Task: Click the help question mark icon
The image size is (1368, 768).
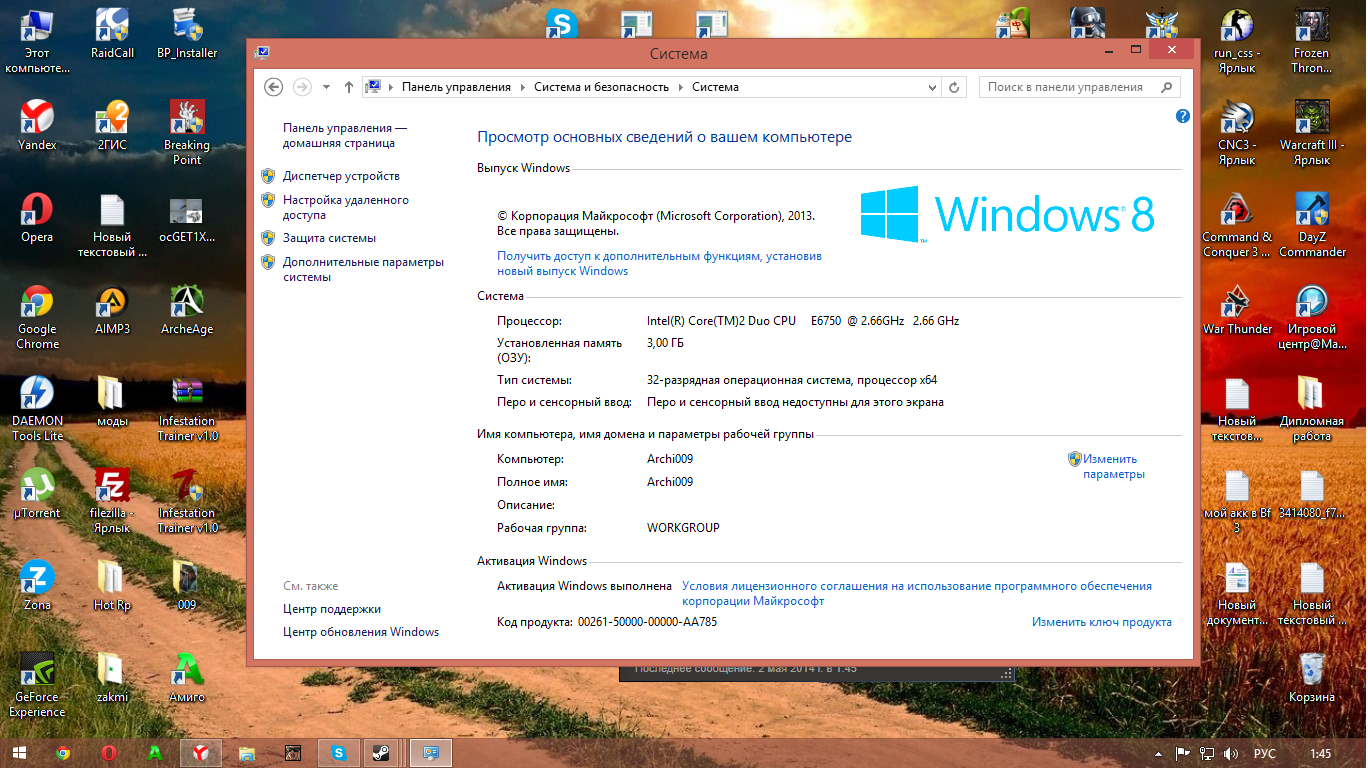Action: pos(1183,116)
